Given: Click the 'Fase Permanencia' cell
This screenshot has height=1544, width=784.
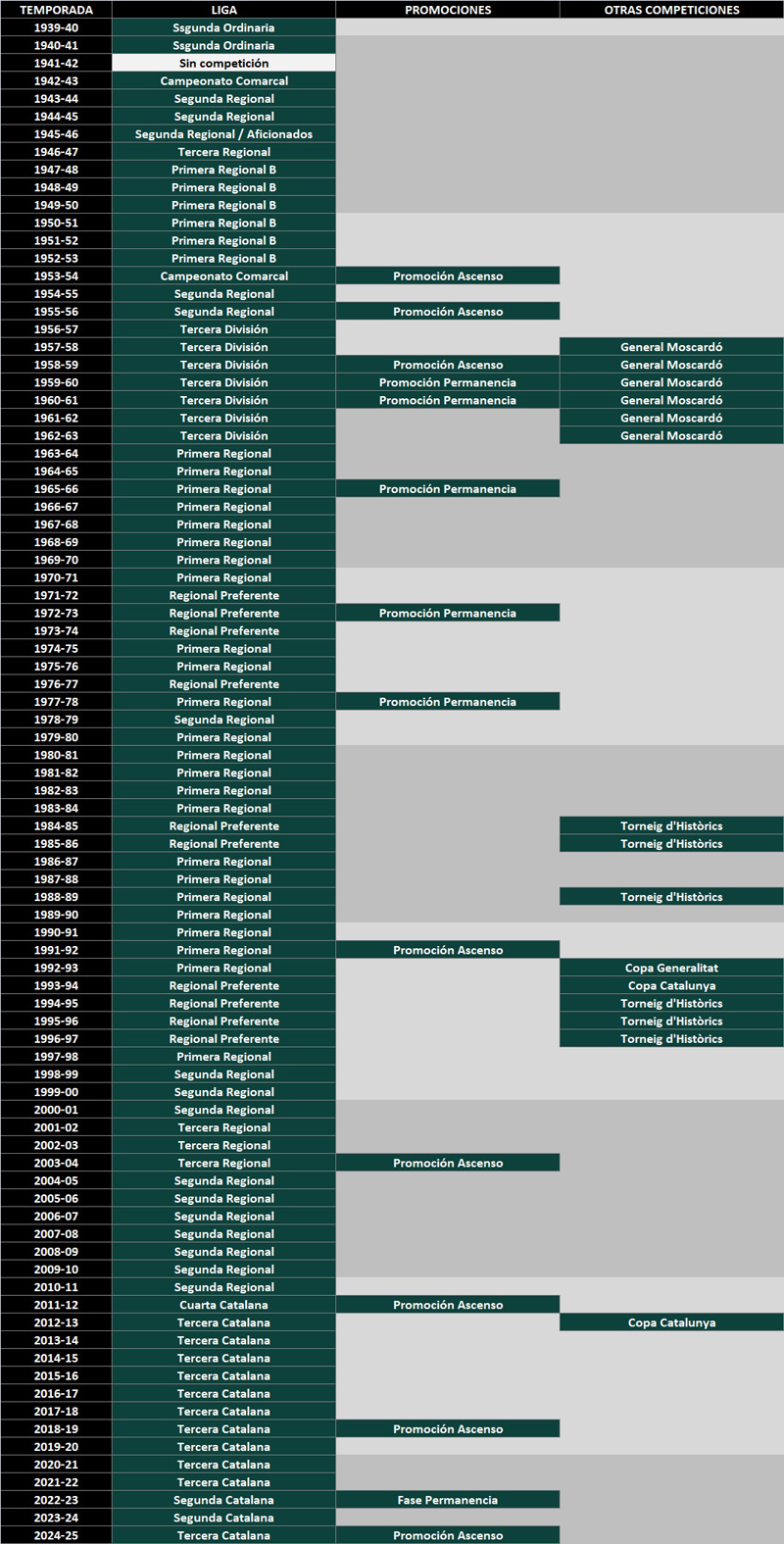Looking at the screenshot, I should (448, 1500).
